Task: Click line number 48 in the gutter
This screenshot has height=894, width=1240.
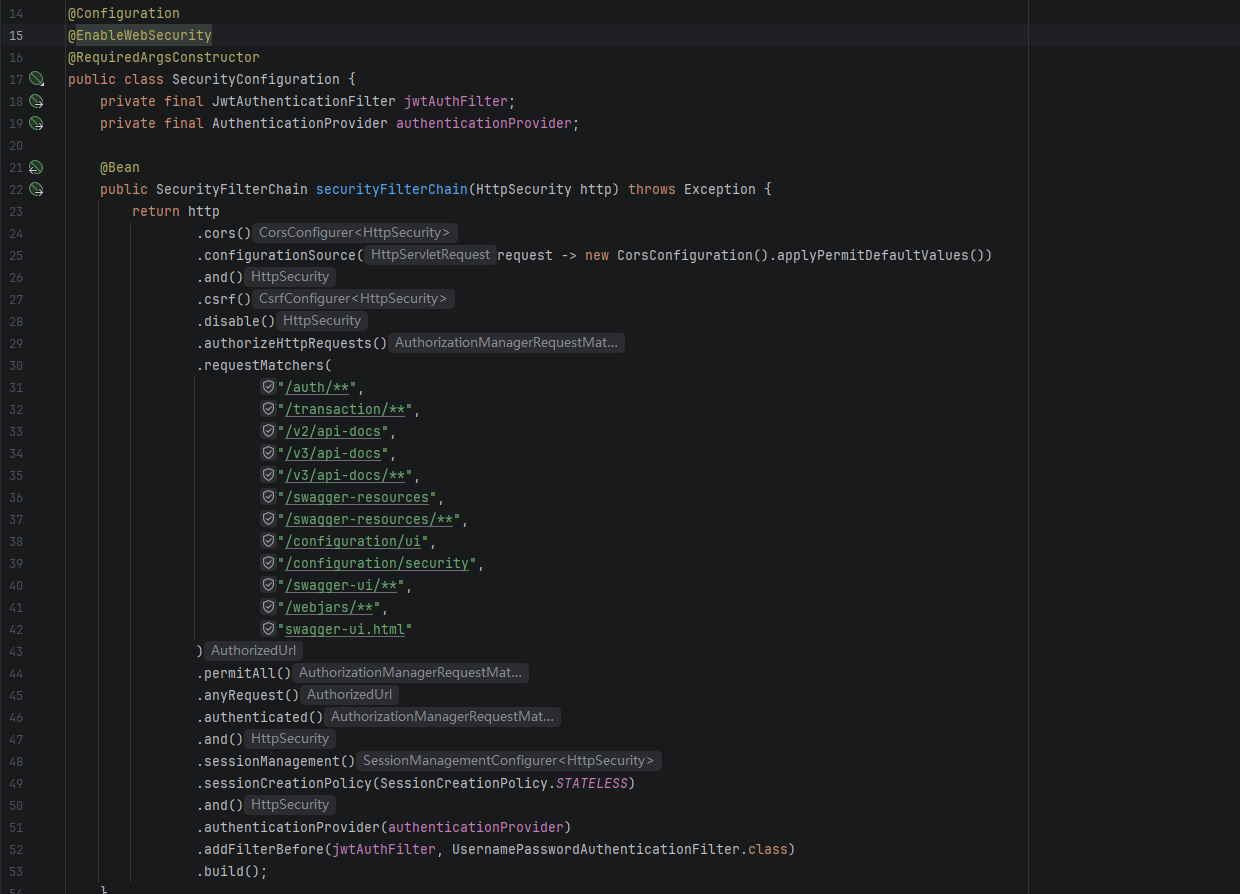Action: [x=16, y=761]
